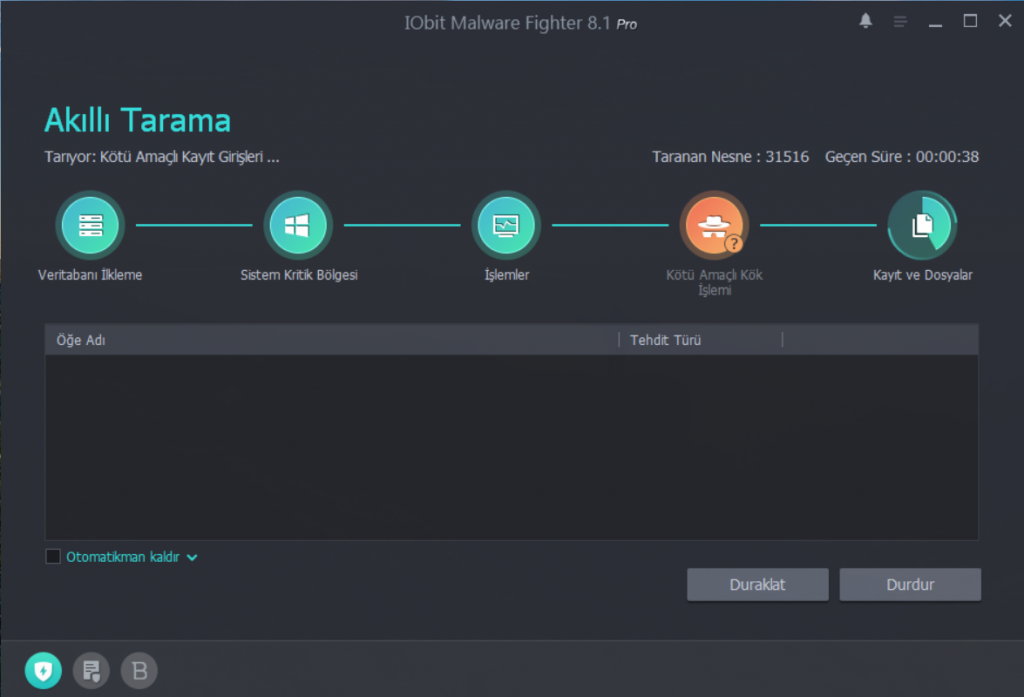Click the shield protection icon in bottom bar
The image size is (1024, 697).
(43, 670)
